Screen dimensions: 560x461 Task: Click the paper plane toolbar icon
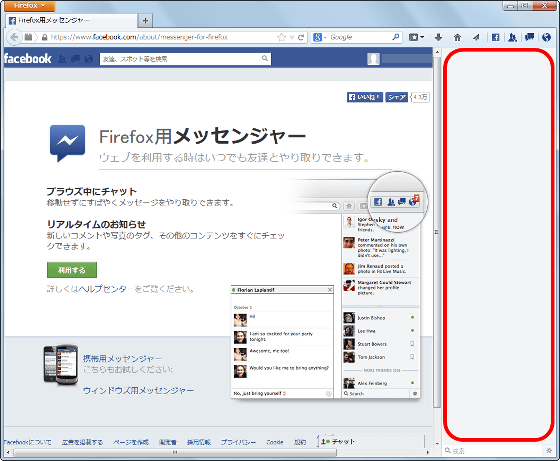point(476,37)
